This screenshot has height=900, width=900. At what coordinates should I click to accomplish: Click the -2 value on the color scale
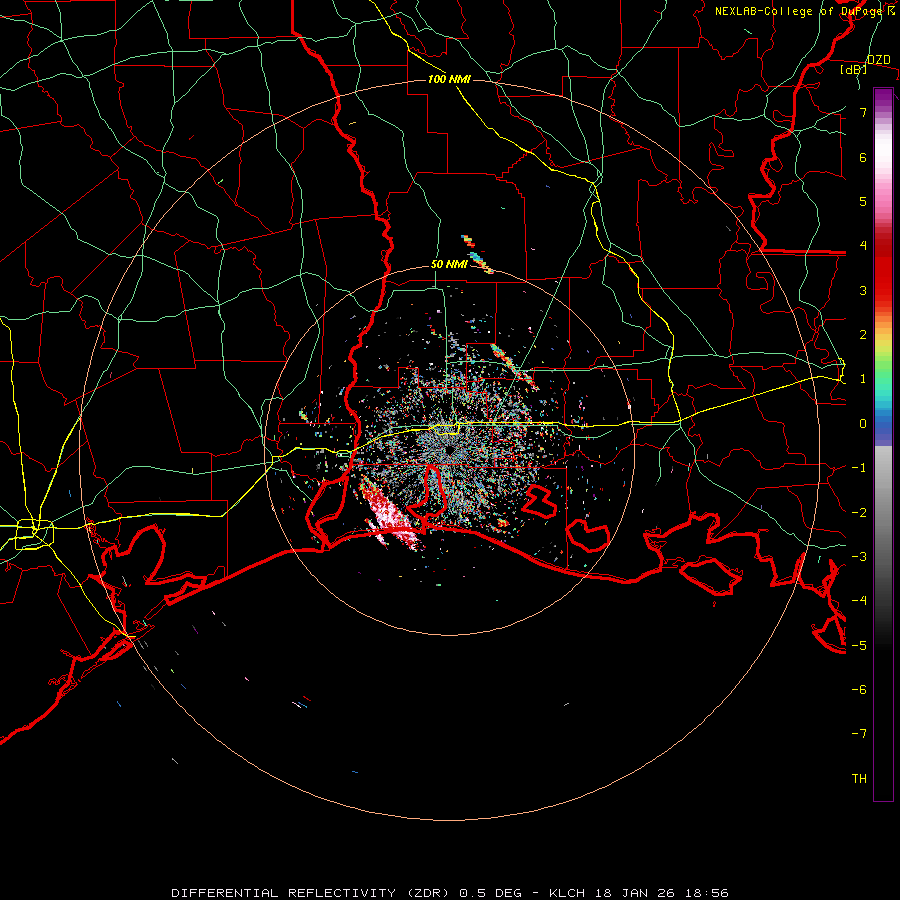tap(859, 513)
